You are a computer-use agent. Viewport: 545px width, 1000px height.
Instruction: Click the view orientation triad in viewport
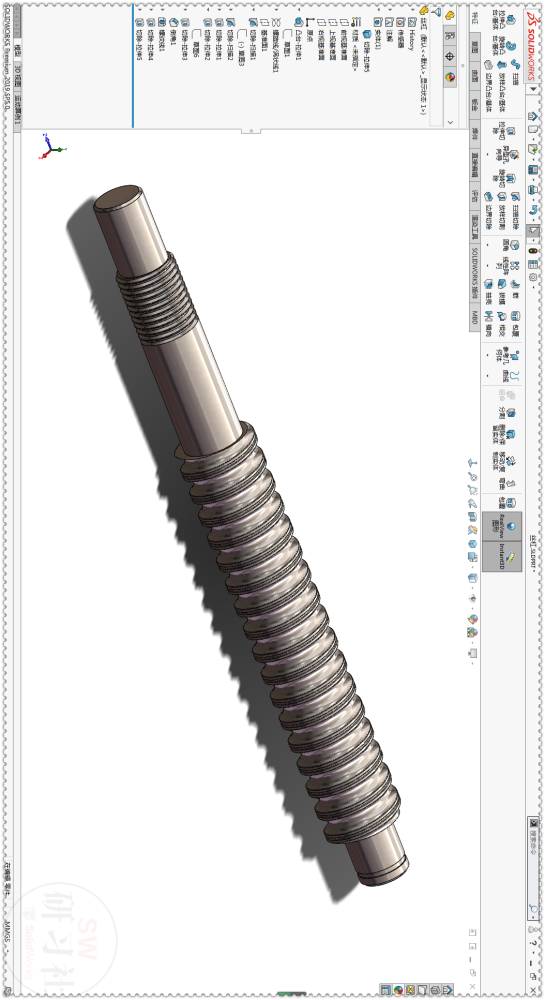tap(52, 145)
